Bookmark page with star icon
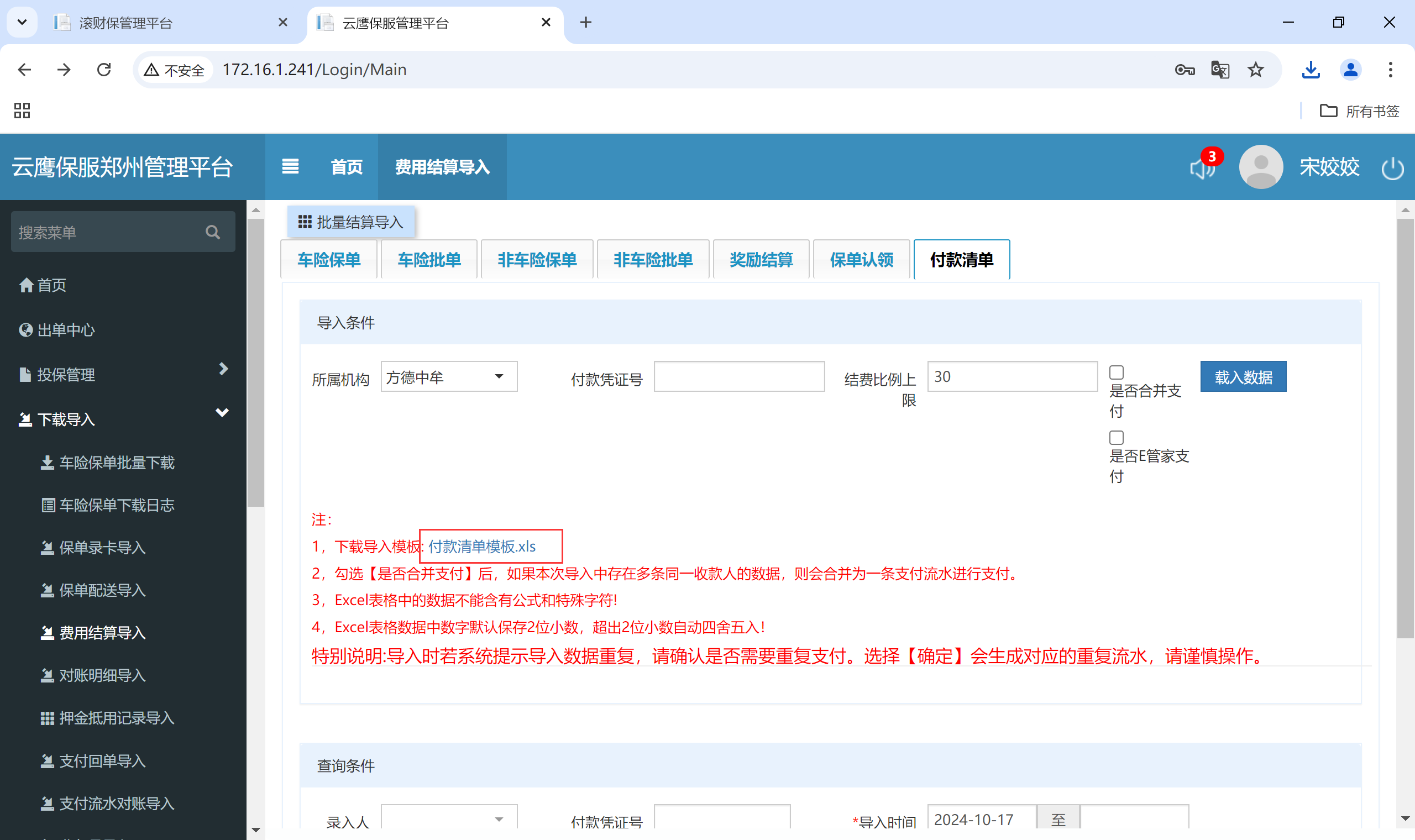The height and width of the screenshot is (840, 1415). click(x=1255, y=70)
